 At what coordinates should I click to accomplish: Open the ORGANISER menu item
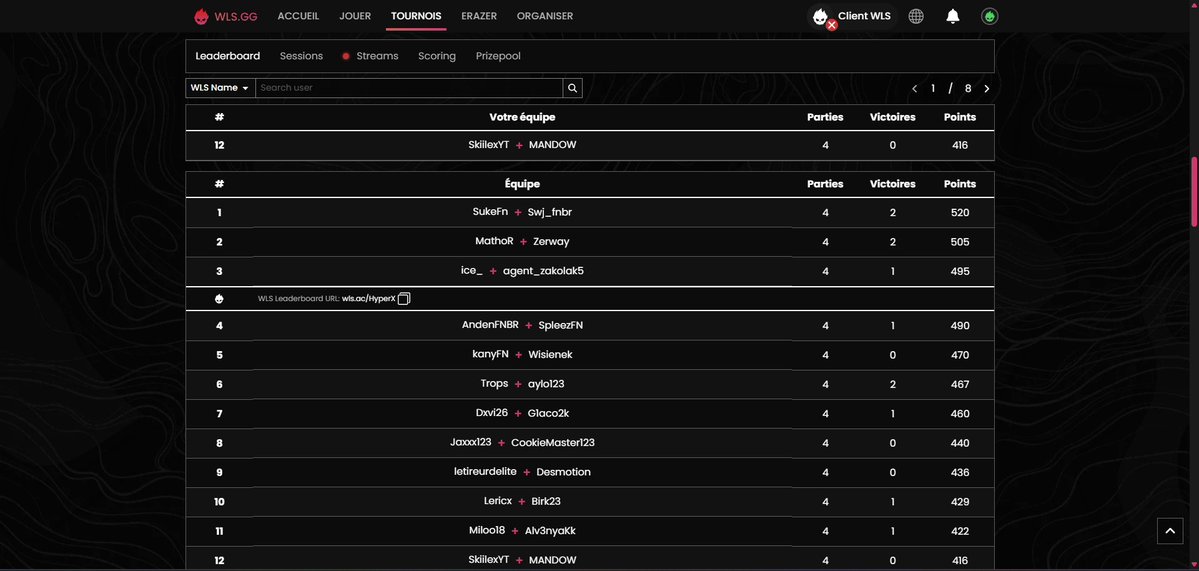[x=544, y=16]
